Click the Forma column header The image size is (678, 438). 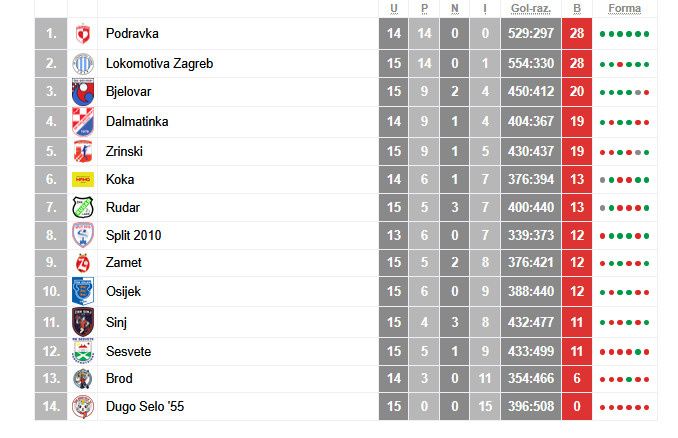pyautogui.click(x=625, y=9)
